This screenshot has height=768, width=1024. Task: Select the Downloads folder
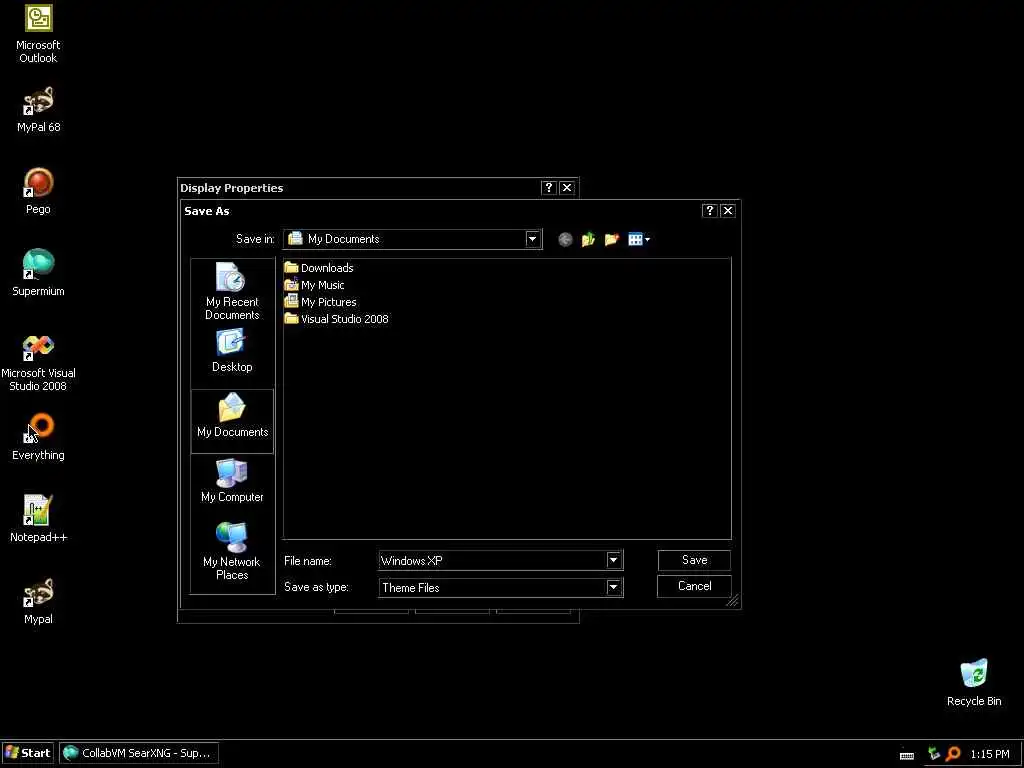tap(319, 268)
